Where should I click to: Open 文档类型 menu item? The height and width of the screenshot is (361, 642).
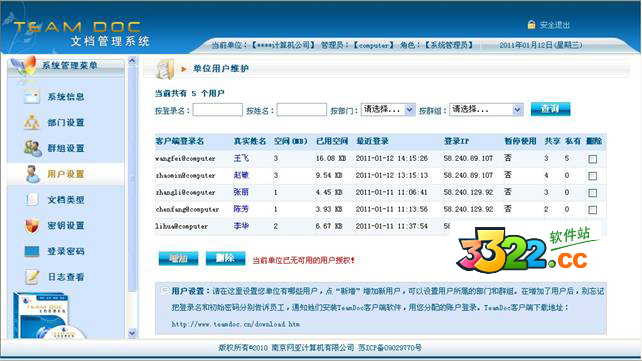click(66, 200)
